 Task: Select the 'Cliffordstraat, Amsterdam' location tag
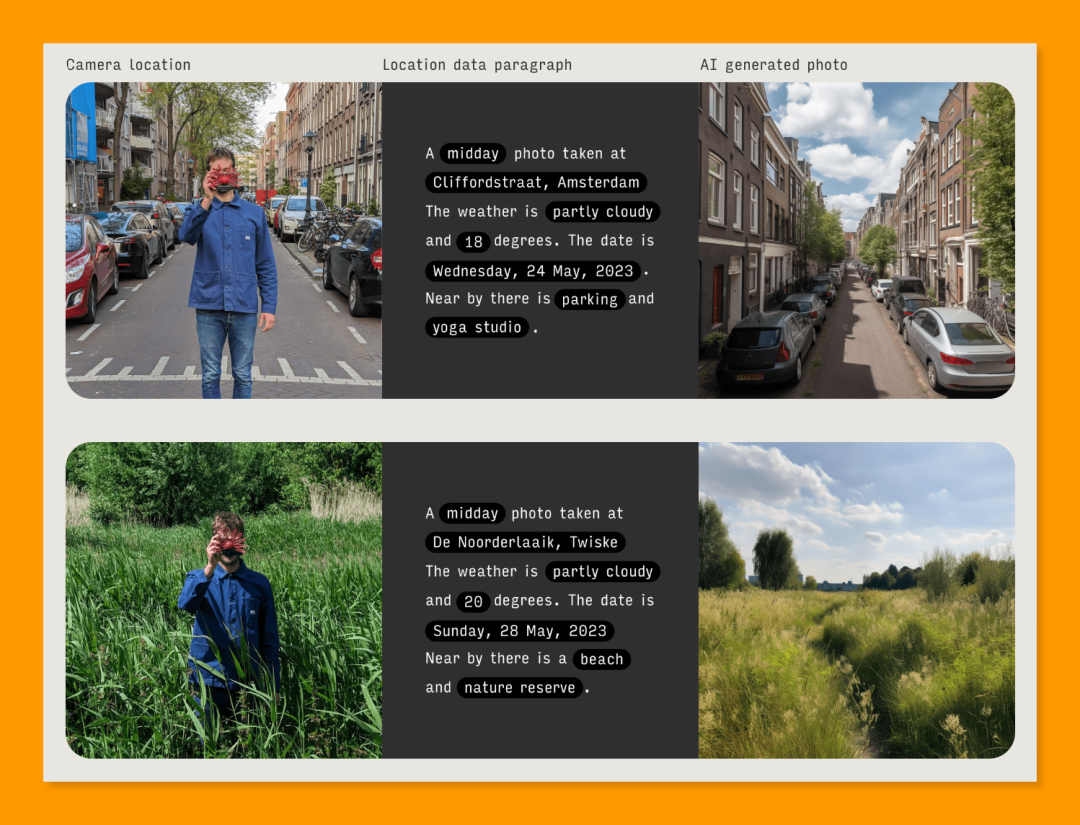(536, 182)
